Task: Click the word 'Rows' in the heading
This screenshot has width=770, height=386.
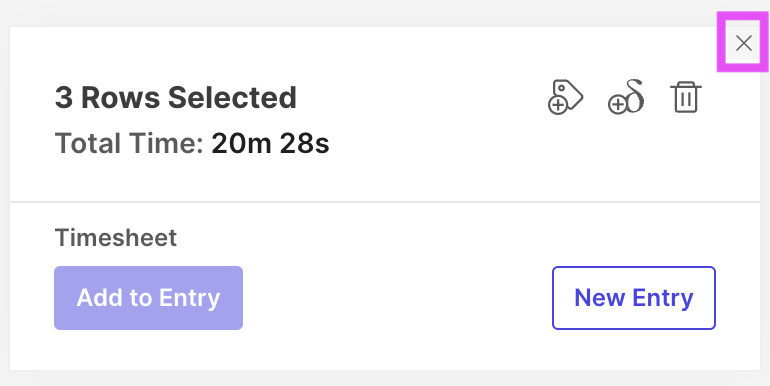Action: 120,98
